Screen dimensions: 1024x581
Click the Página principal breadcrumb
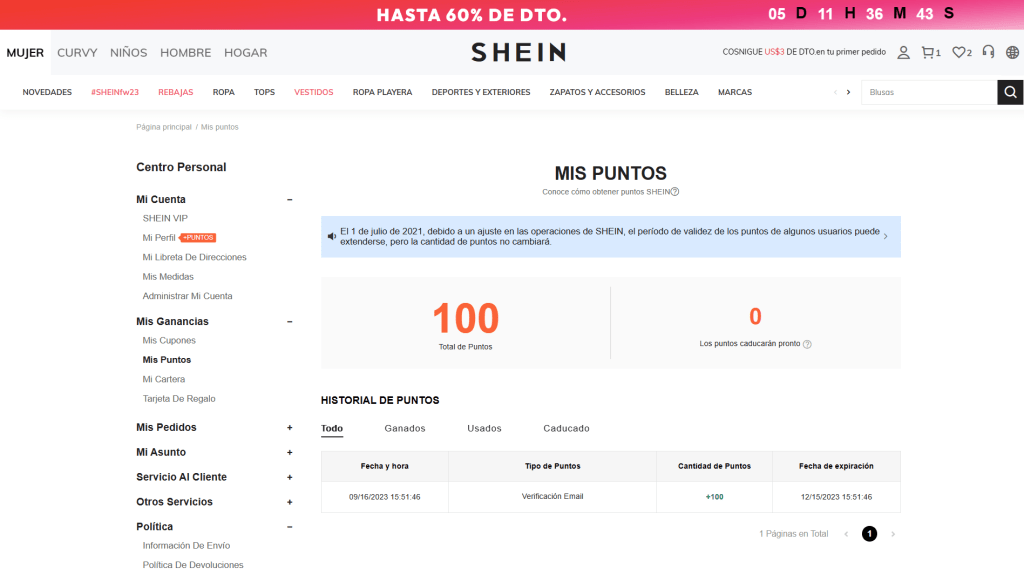164,127
